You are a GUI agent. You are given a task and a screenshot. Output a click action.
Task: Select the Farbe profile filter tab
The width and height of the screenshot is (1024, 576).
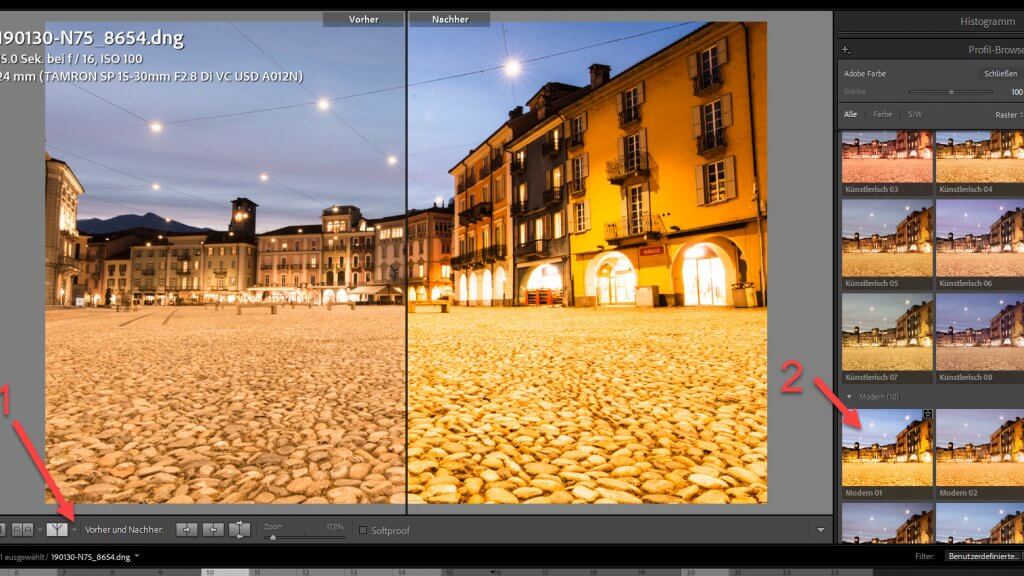coord(882,115)
